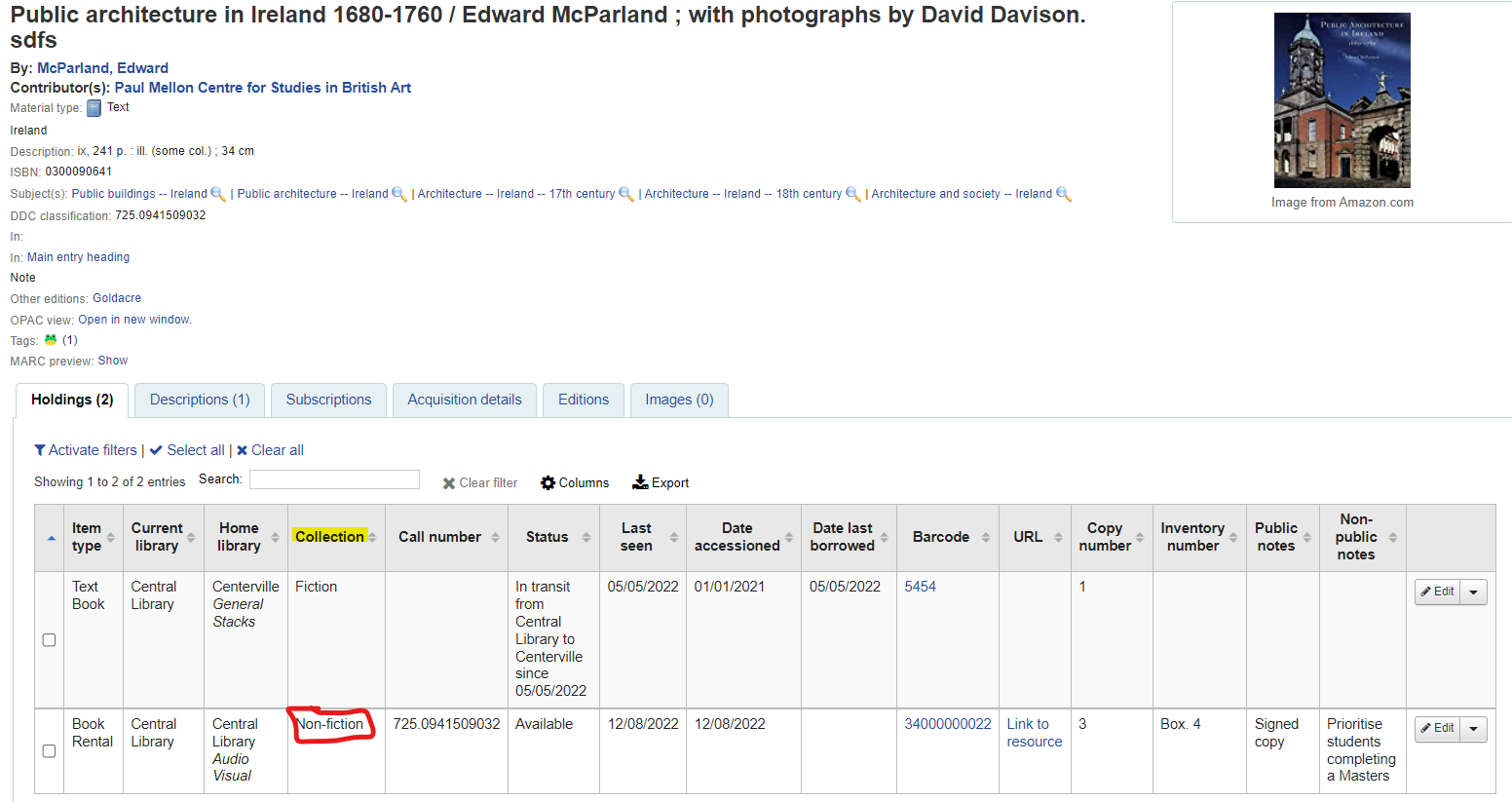Click Edit button for barcode 34000000022
The width and height of the screenshot is (1512, 802).
tap(1437, 729)
